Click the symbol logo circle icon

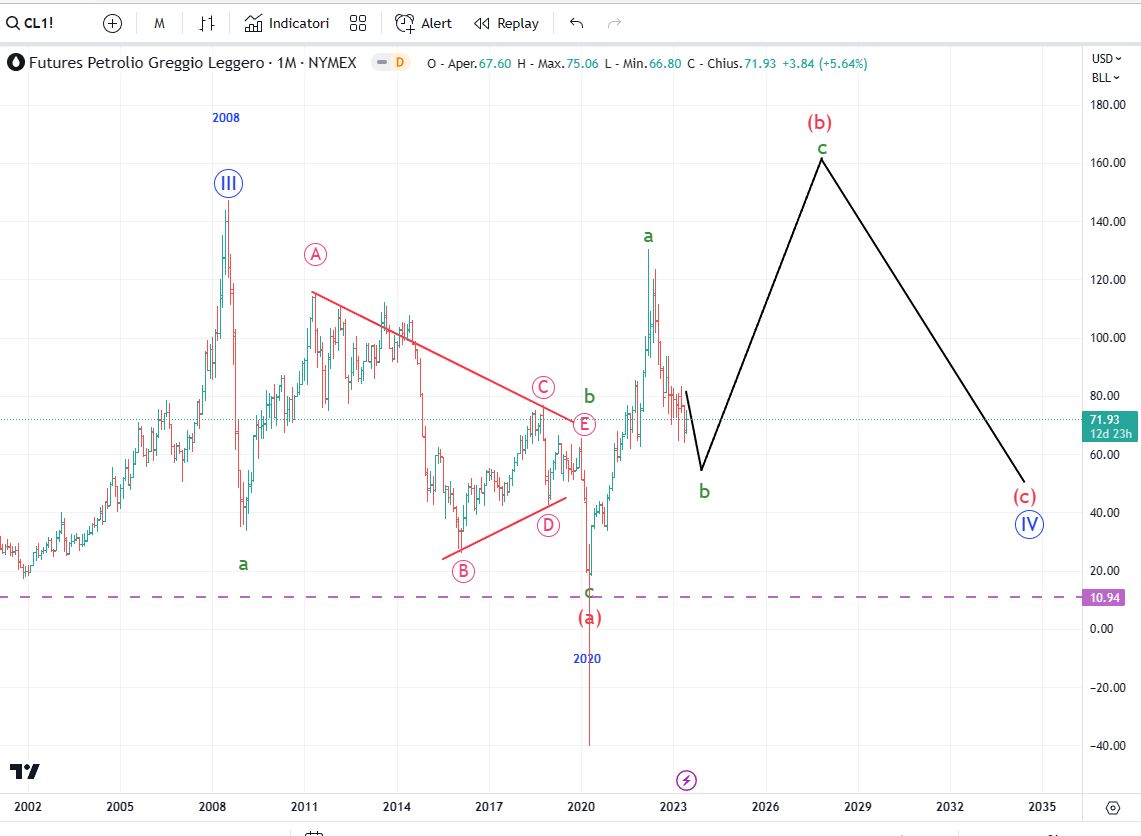[15, 63]
